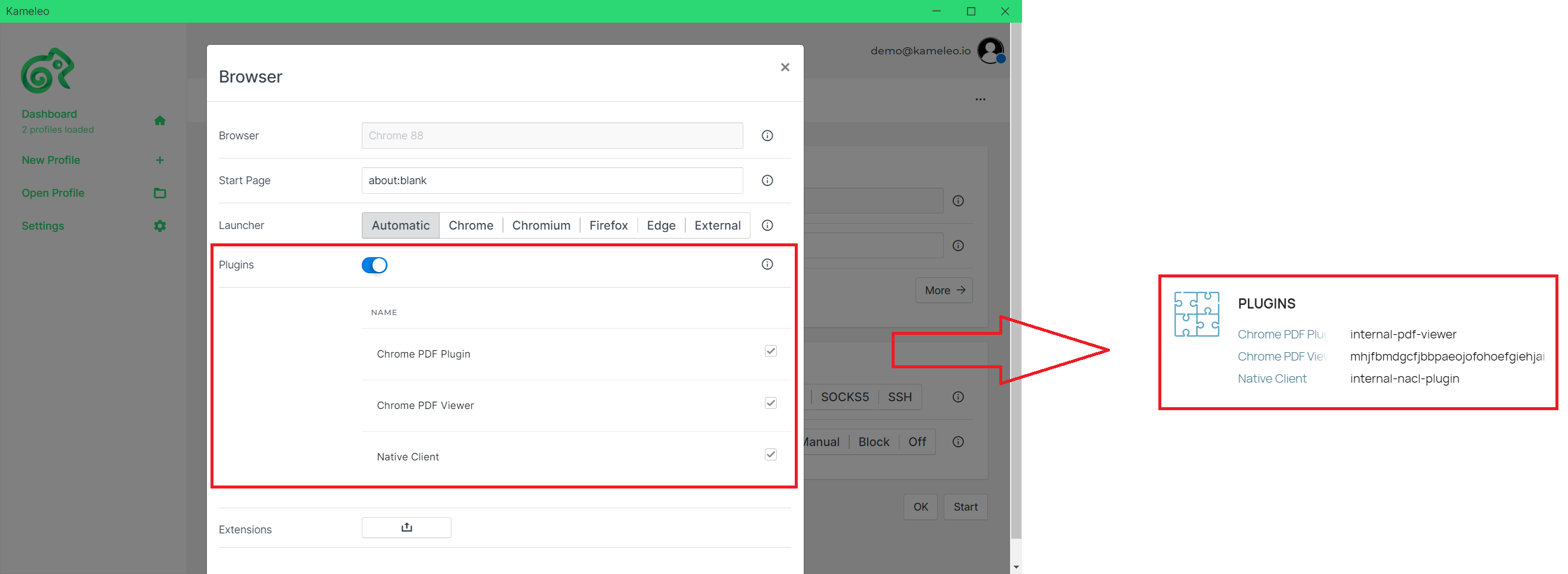The image size is (1568, 574).
Task: Open Dashboard in the sidebar
Action: click(49, 114)
